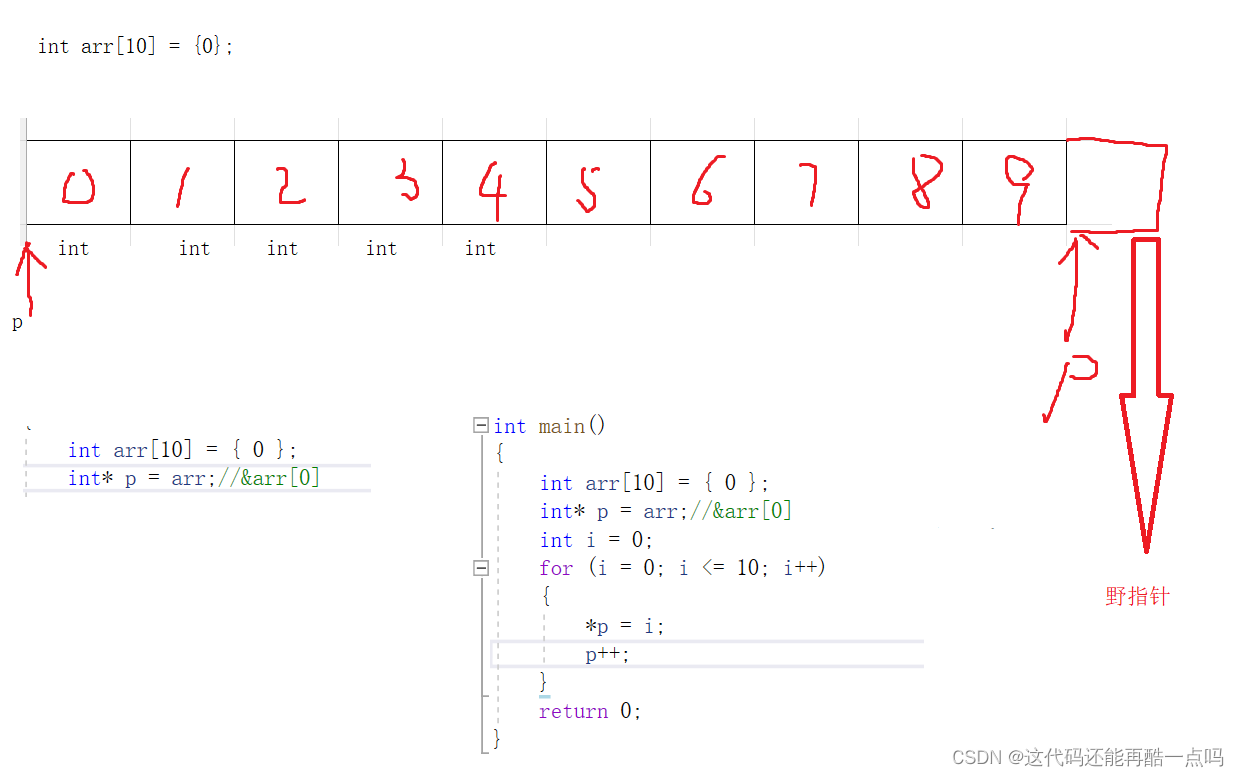The width and height of the screenshot is (1239, 777).
Task: Select the "*p = i;" statement
Action: click(625, 626)
